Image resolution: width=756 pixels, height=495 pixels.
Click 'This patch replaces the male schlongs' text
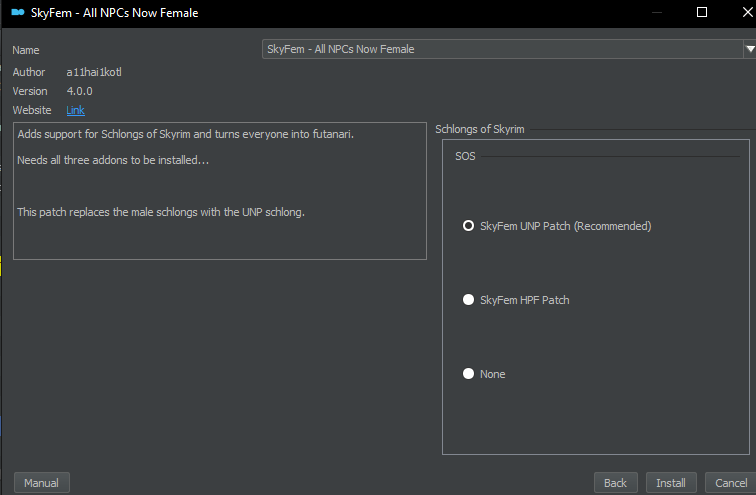click(x=161, y=212)
